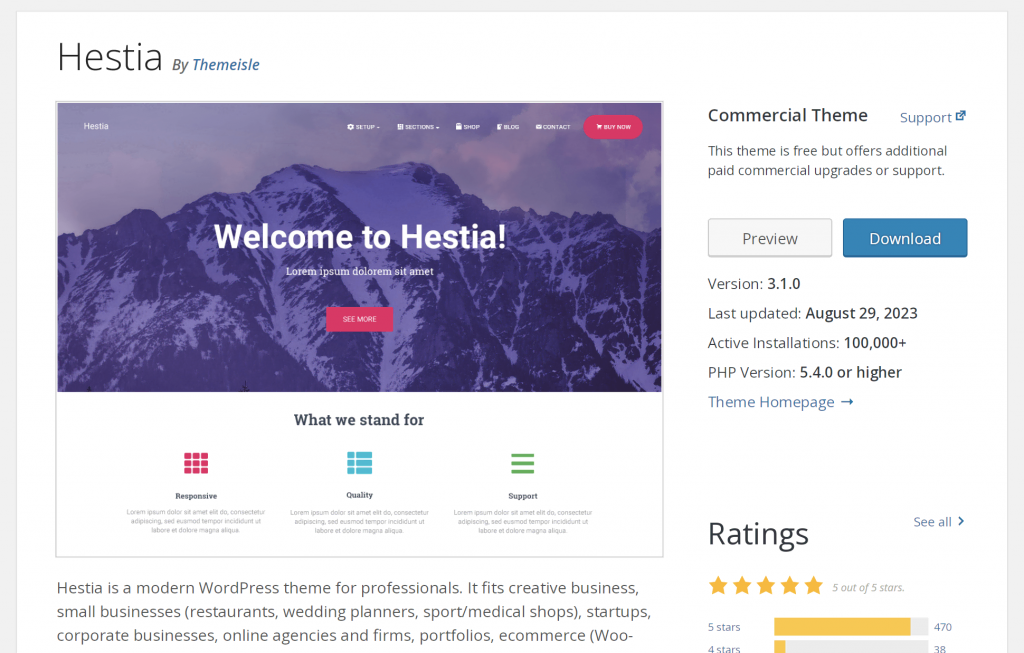See all ratings link
This screenshot has width=1024, height=653.
click(932, 522)
